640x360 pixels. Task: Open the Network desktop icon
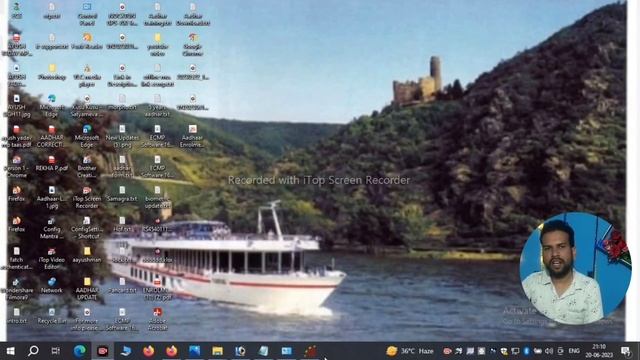click(52, 286)
